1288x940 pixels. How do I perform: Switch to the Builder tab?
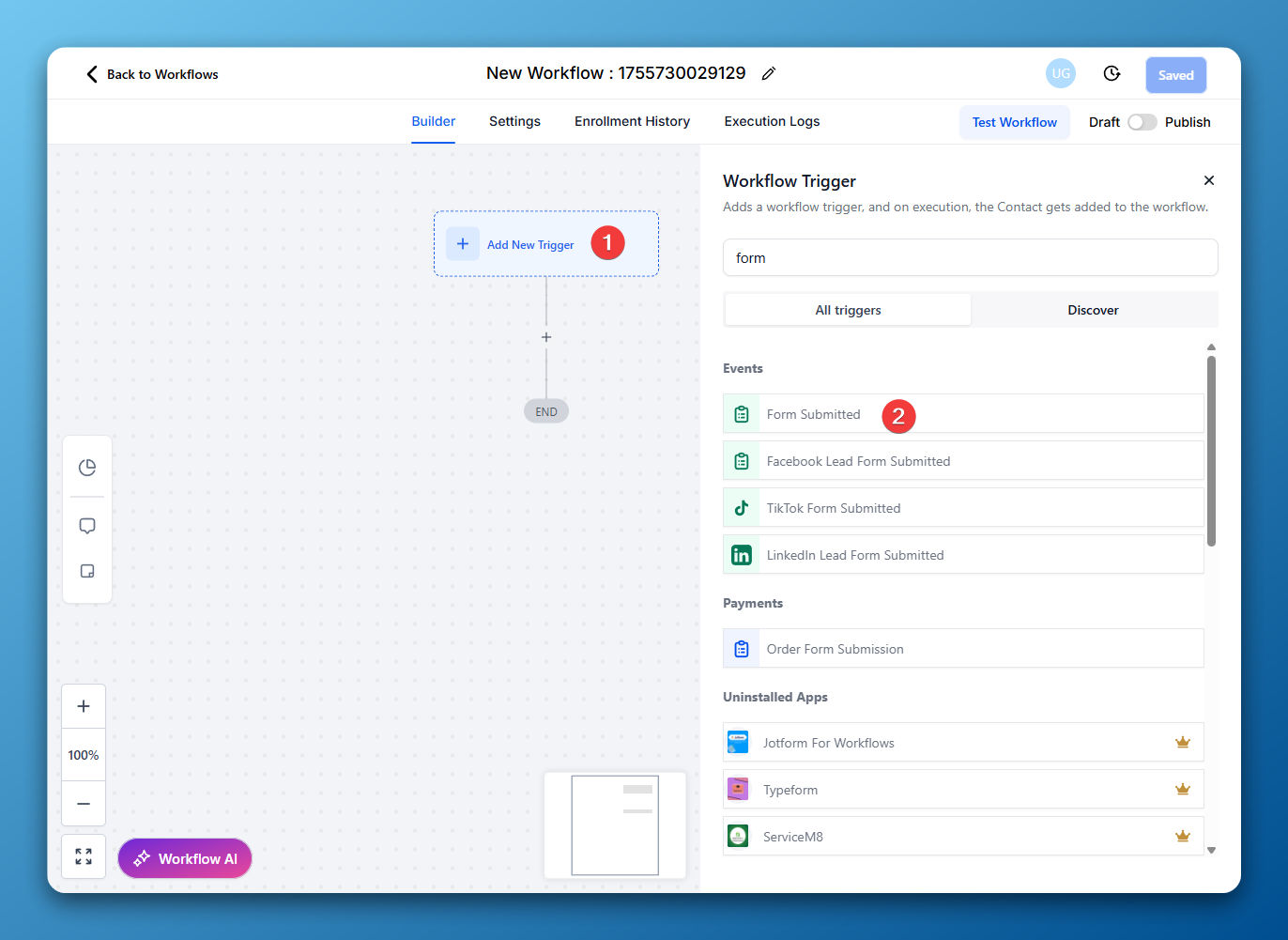coord(434,121)
